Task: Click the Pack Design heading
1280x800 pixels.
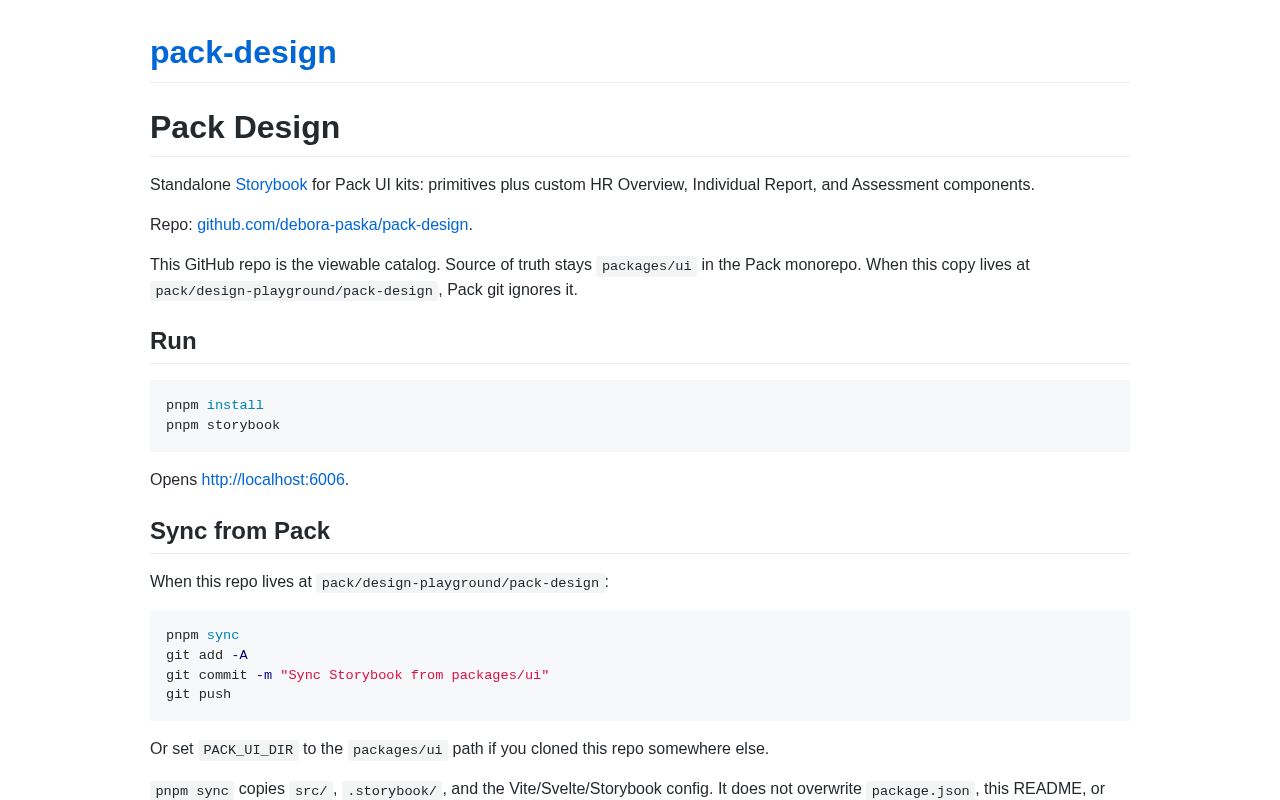Action: 245,127
